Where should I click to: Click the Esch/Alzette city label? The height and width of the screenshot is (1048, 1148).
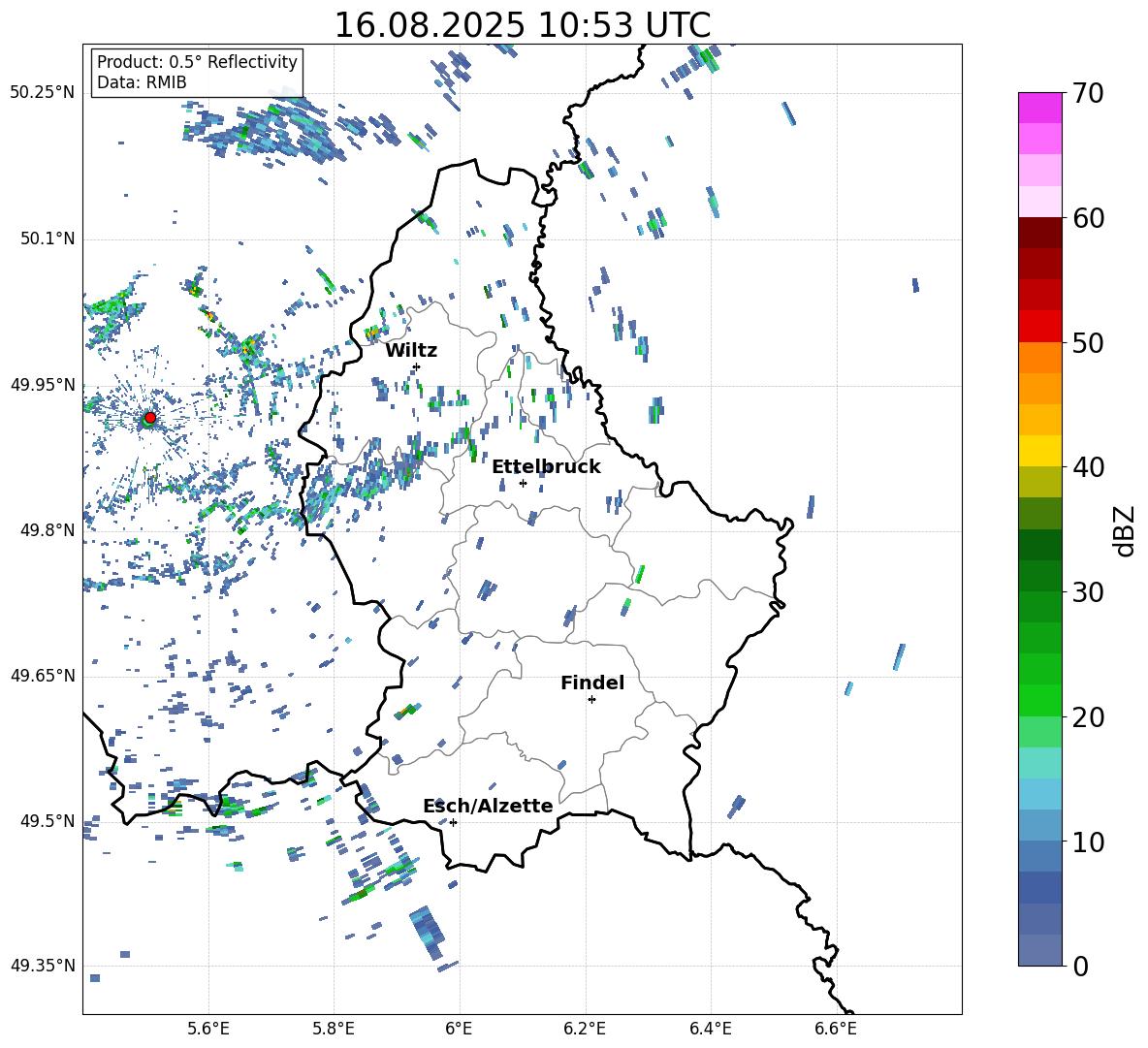pyautogui.click(x=488, y=807)
